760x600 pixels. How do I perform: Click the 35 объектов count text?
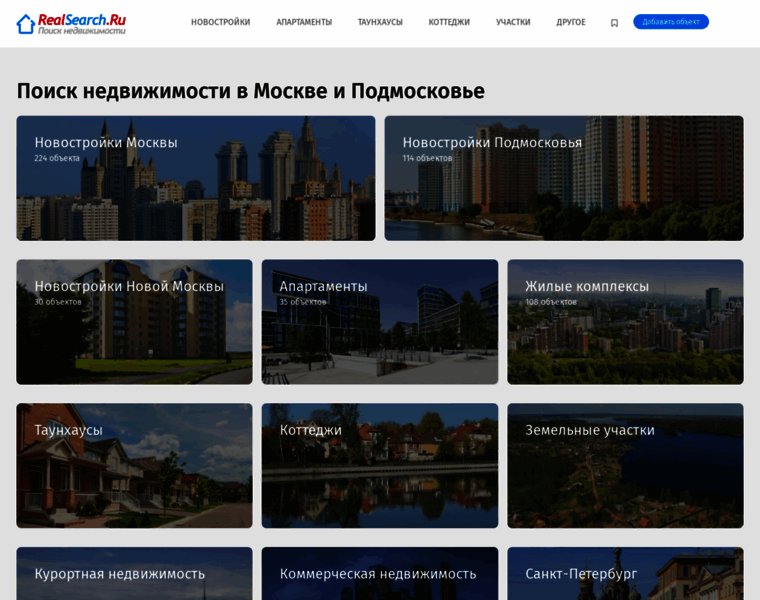(303, 302)
